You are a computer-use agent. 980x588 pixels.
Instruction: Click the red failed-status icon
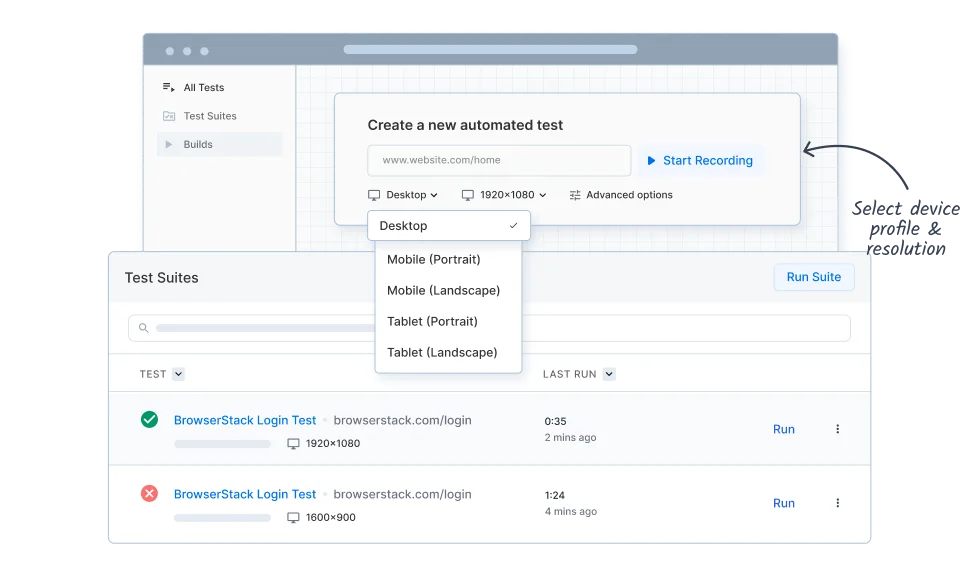pos(150,494)
